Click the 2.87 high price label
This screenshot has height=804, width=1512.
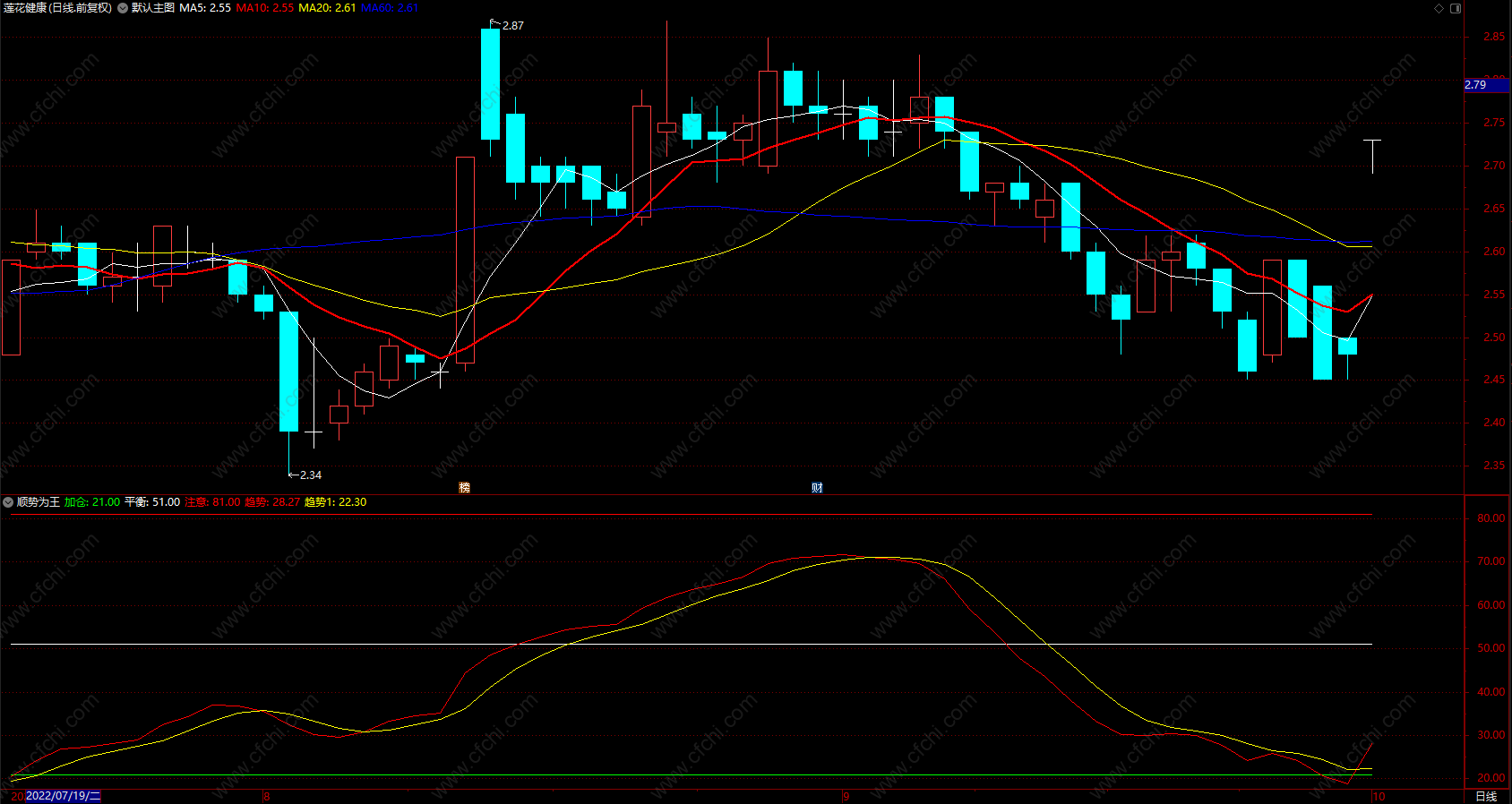click(x=513, y=26)
